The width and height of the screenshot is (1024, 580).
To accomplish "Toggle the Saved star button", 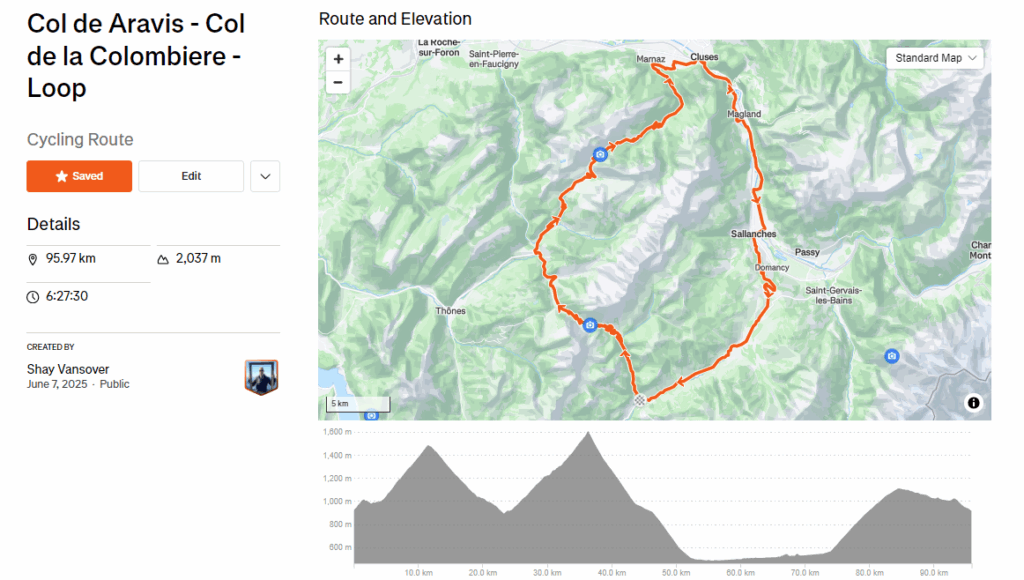I will click(x=79, y=176).
